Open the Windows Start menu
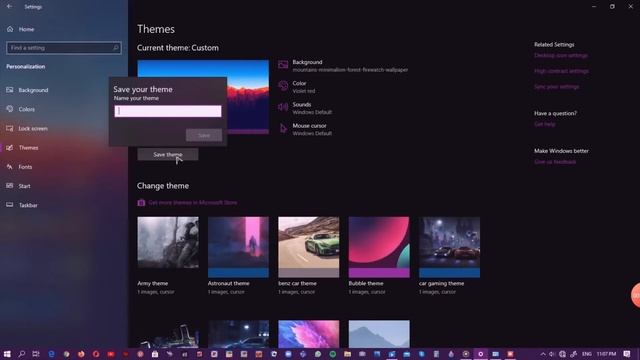Screen dimensions: 640x360 point(7,354)
